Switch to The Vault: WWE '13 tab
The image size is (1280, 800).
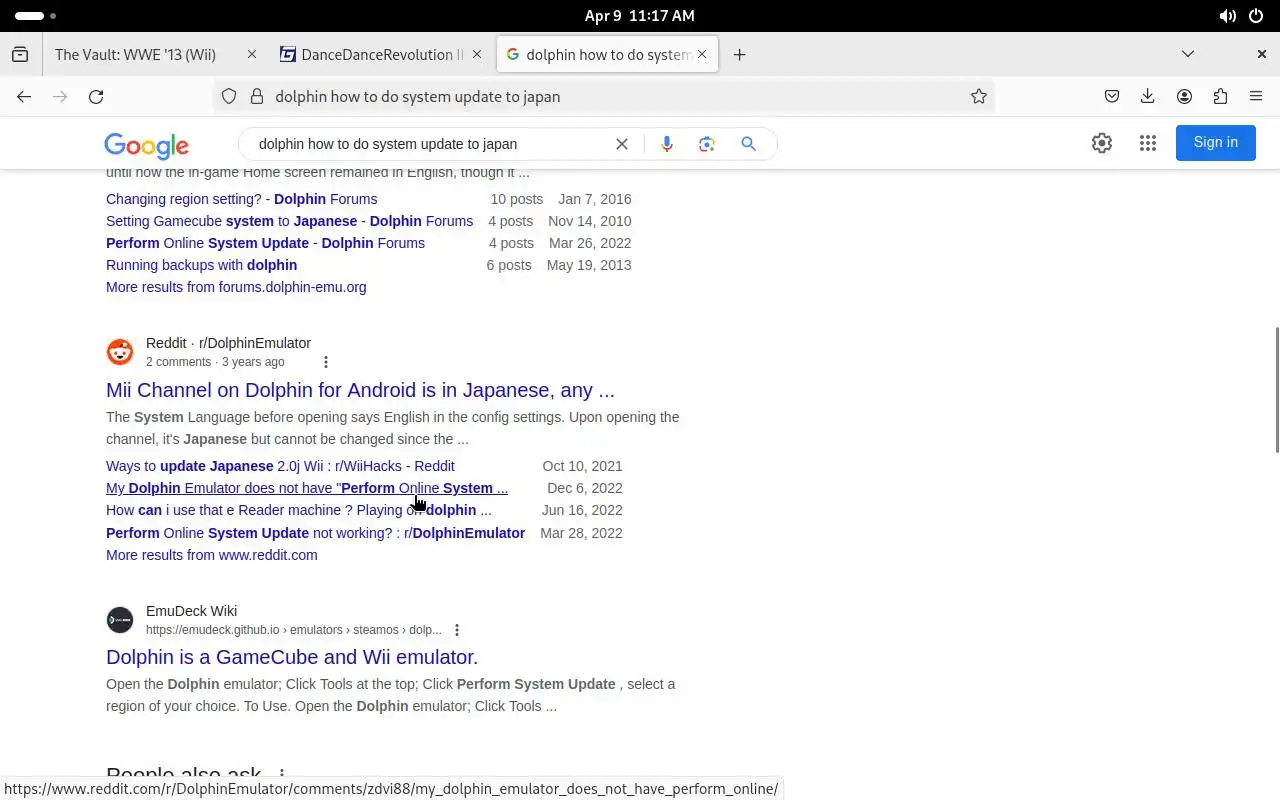point(135,55)
